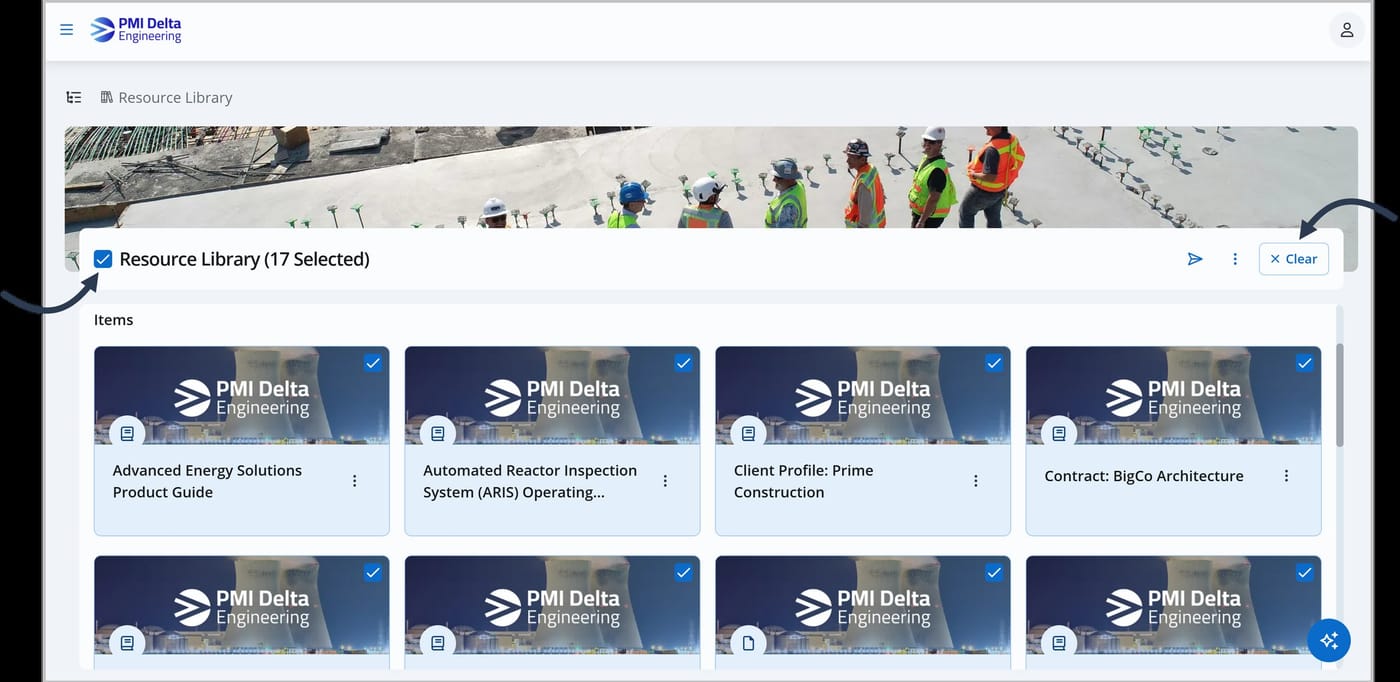1400x682 pixels.
Task: Deselect Contract: BigCo Architecture checkbox
Action: pos(1304,363)
